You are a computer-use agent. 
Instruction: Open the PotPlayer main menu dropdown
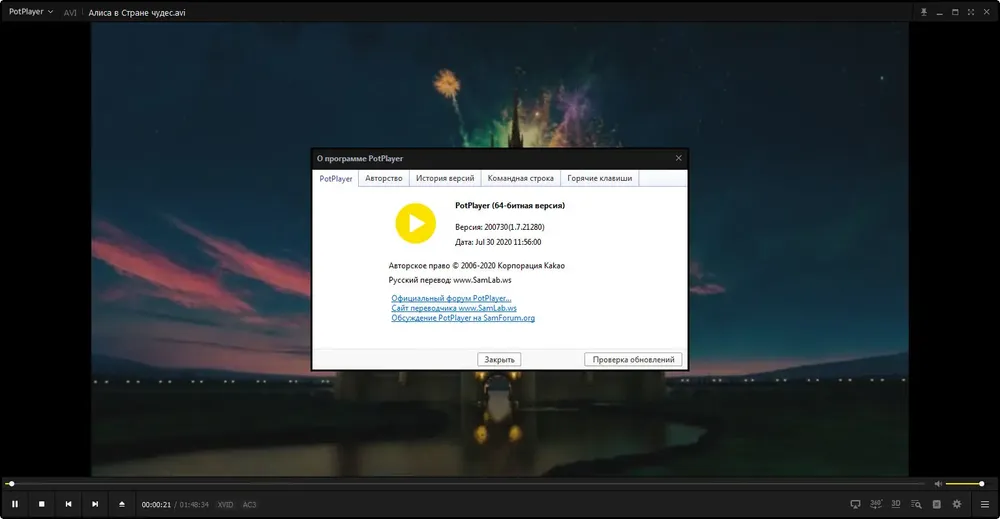(31, 12)
